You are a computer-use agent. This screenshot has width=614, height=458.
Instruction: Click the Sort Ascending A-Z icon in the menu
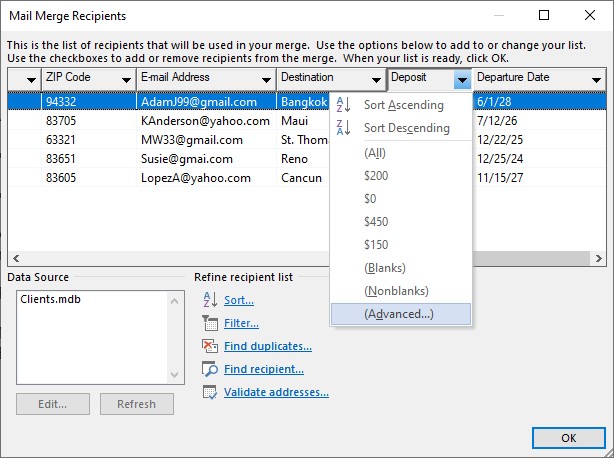point(343,105)
